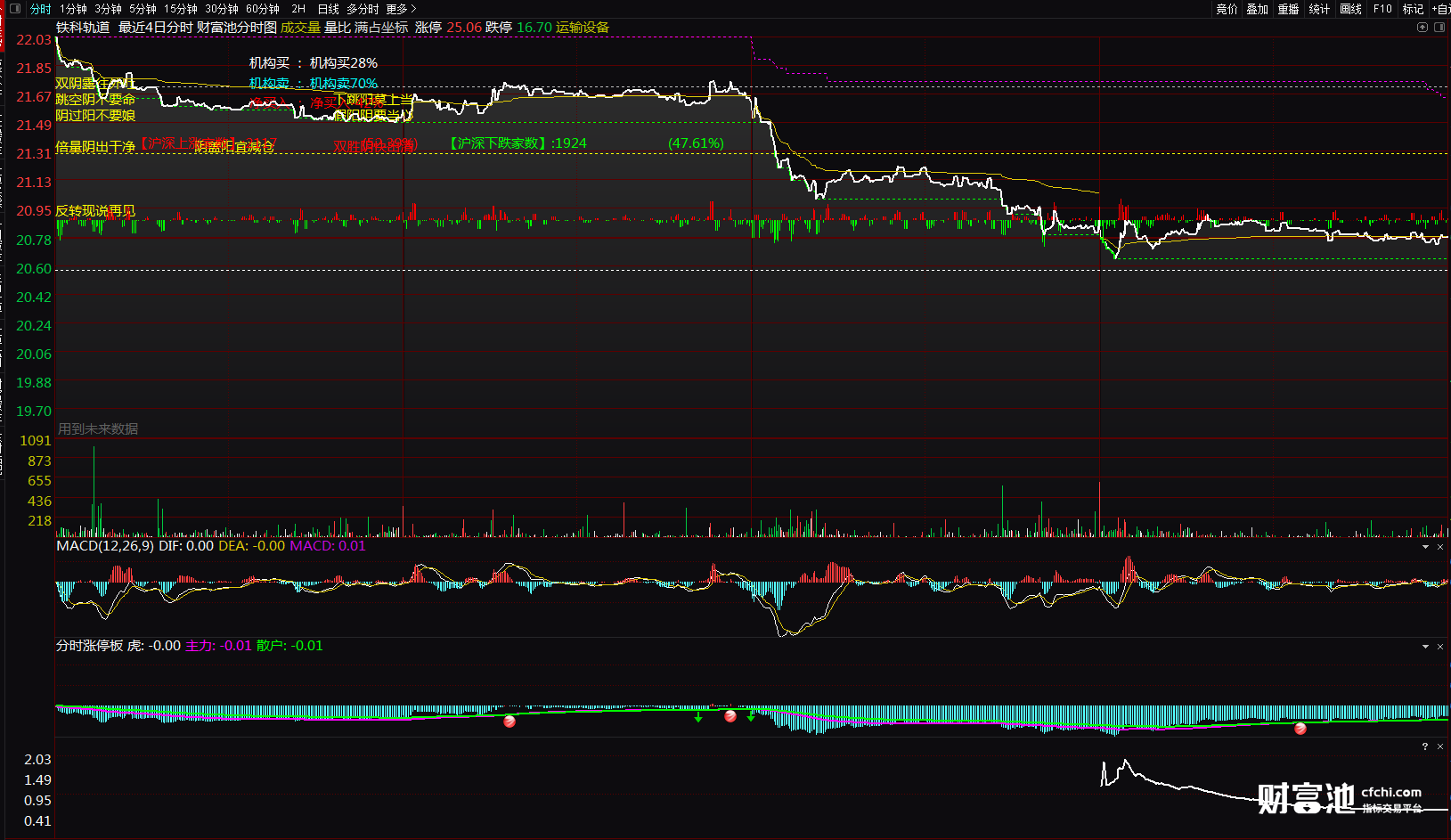The width and height of the screenshot is (1451, 840).
Task: Switch to the 日线 daily chart tab
Action: click(328, 9)
